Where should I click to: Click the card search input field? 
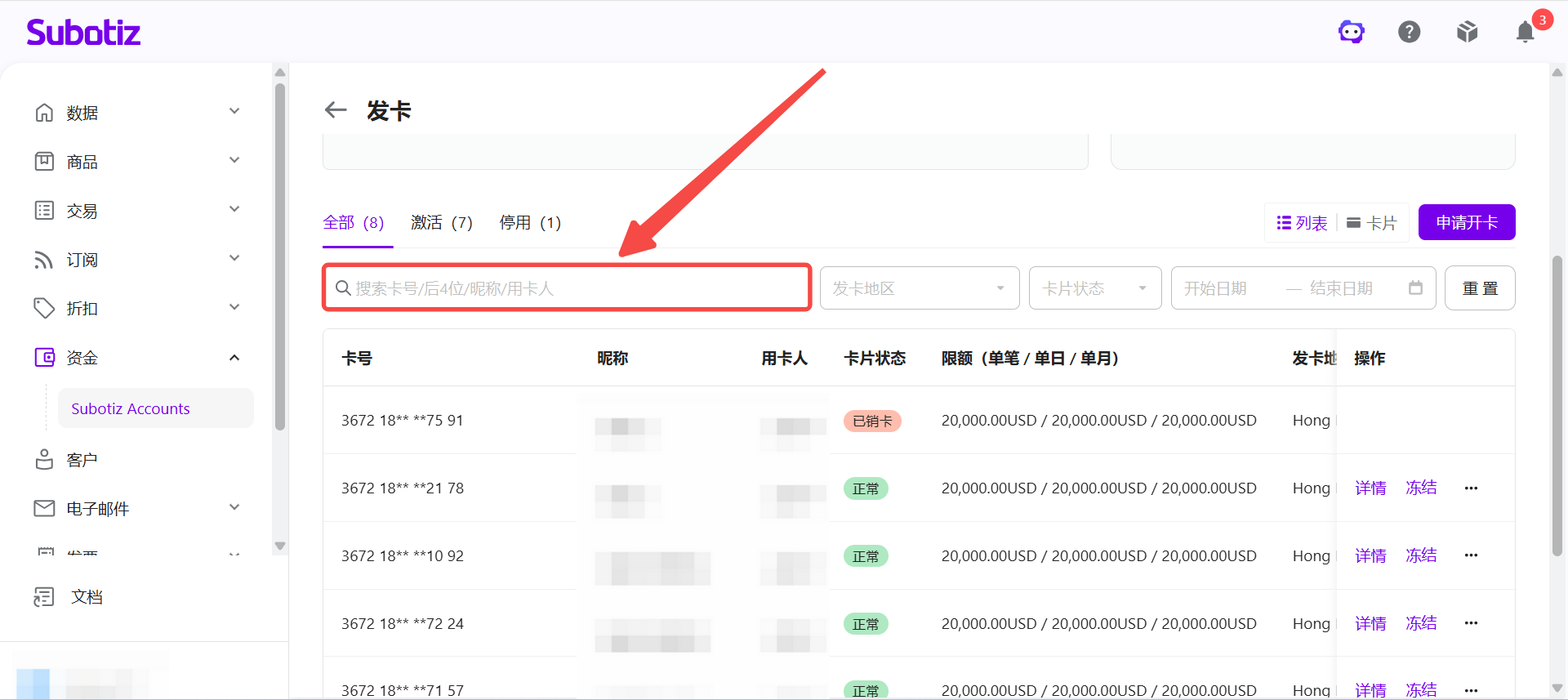567,288
